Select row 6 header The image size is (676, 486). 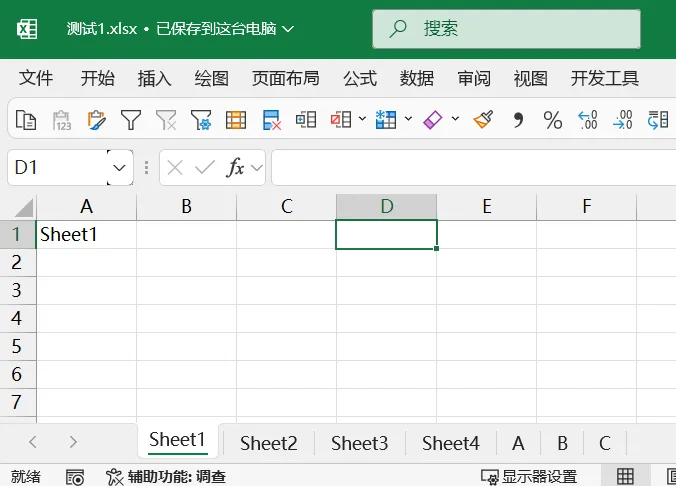(18, 374)
